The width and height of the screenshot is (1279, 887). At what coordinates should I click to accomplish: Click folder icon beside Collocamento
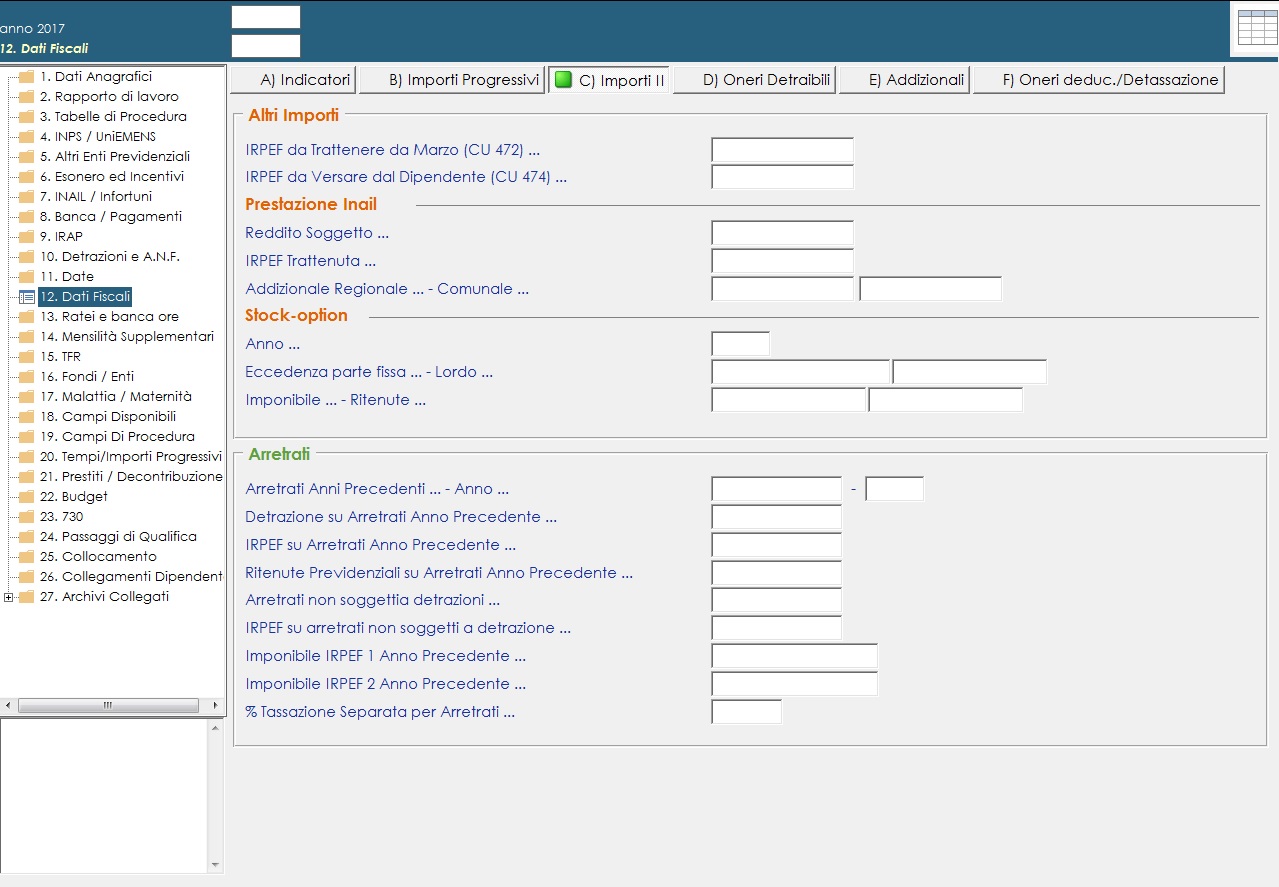26,557
